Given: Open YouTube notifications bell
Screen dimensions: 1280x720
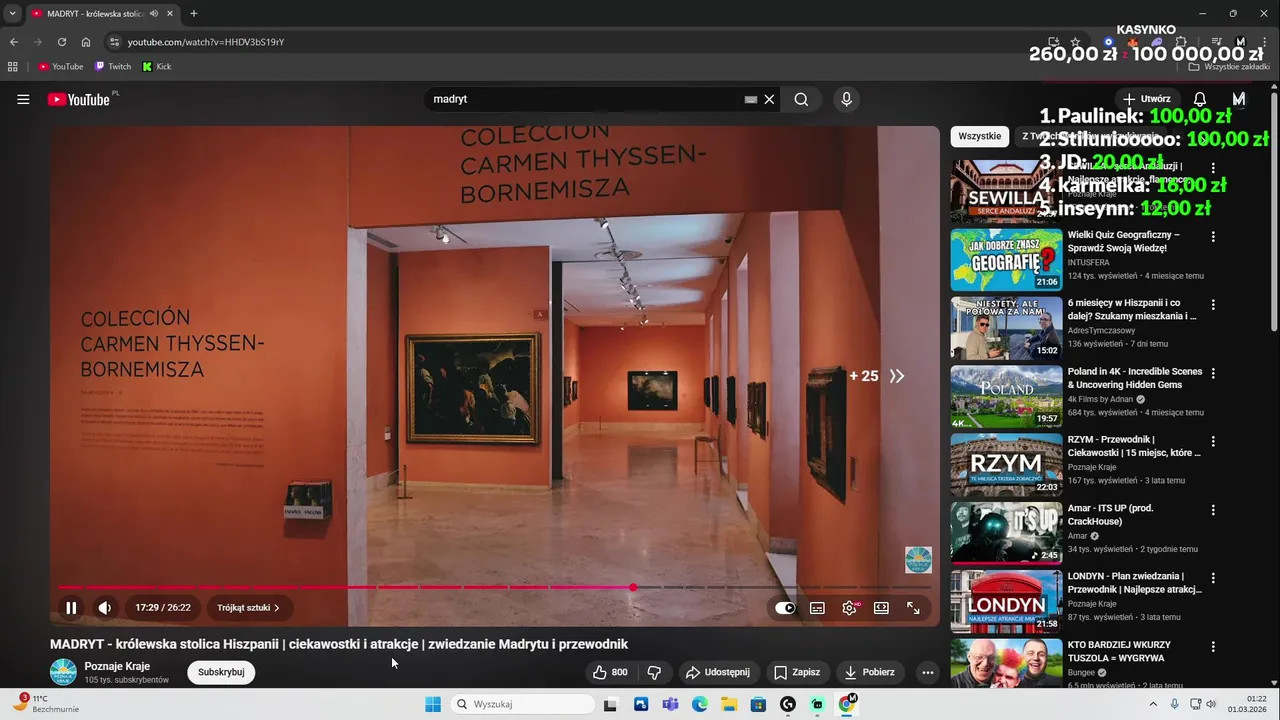Looking at the screenshot, I should [x=1200, y=99].
